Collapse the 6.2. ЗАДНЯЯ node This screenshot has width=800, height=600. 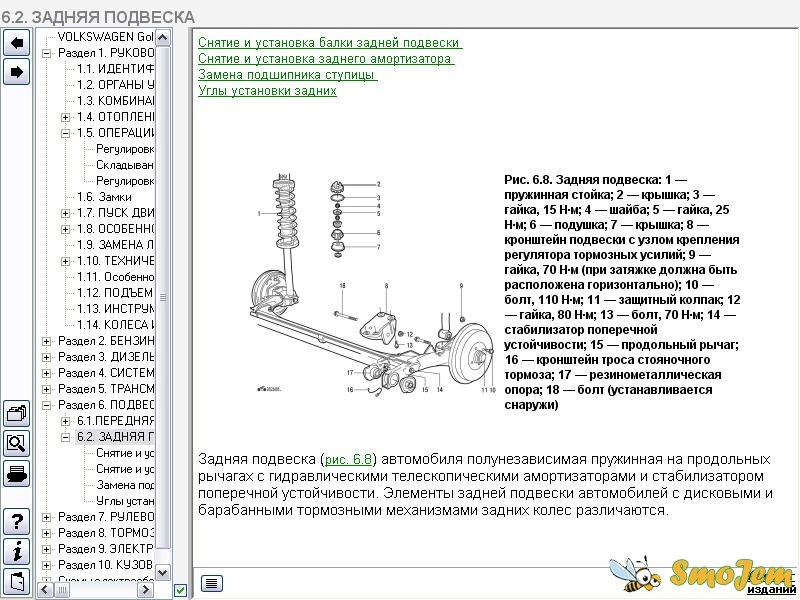pos(65,437)
